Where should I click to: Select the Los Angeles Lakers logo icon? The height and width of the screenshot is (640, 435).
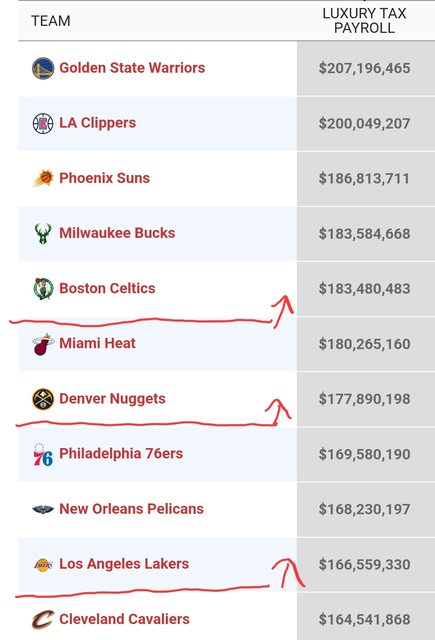pos(43,564)
